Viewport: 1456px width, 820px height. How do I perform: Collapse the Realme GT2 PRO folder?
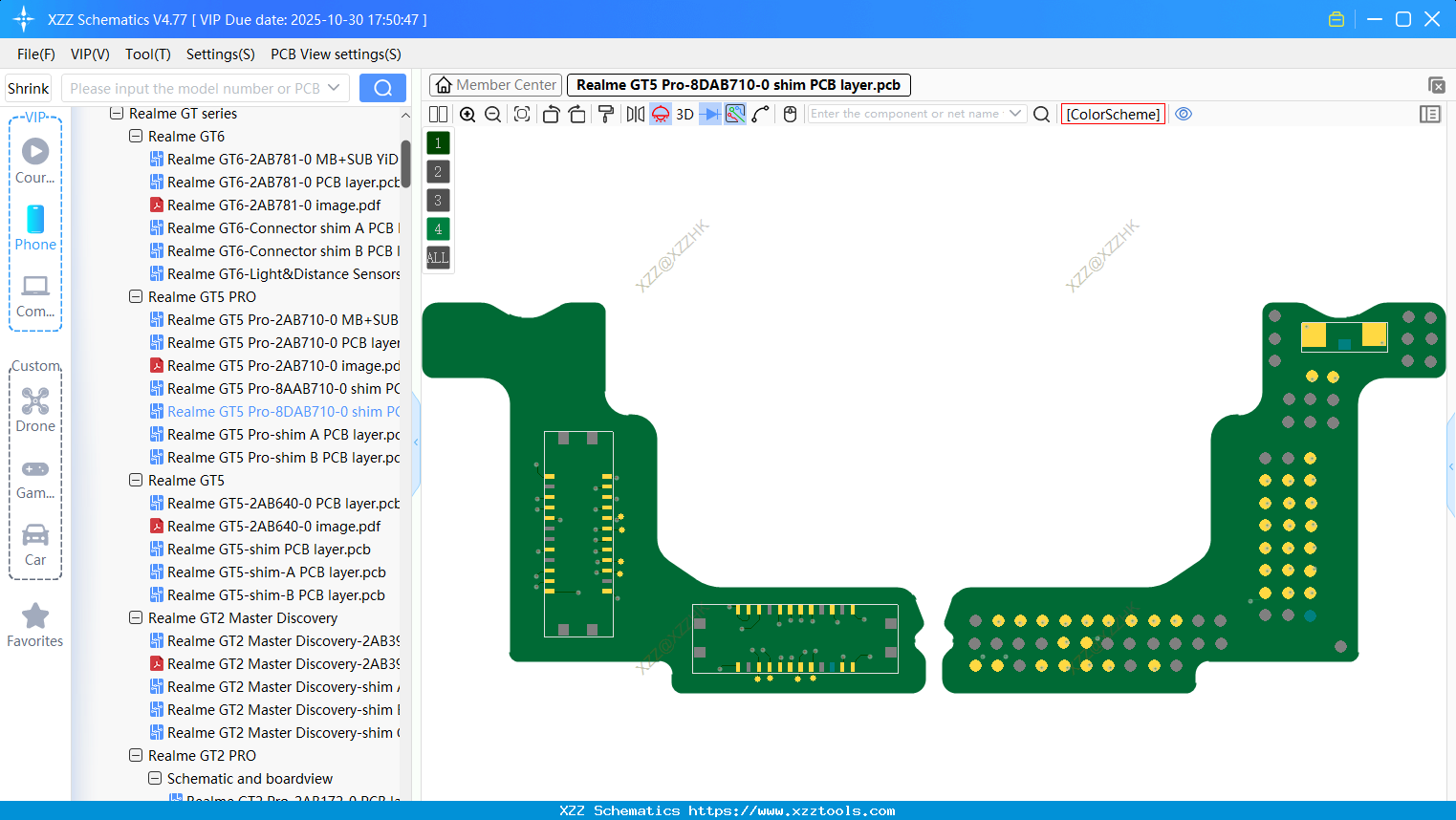click(136, 756)
